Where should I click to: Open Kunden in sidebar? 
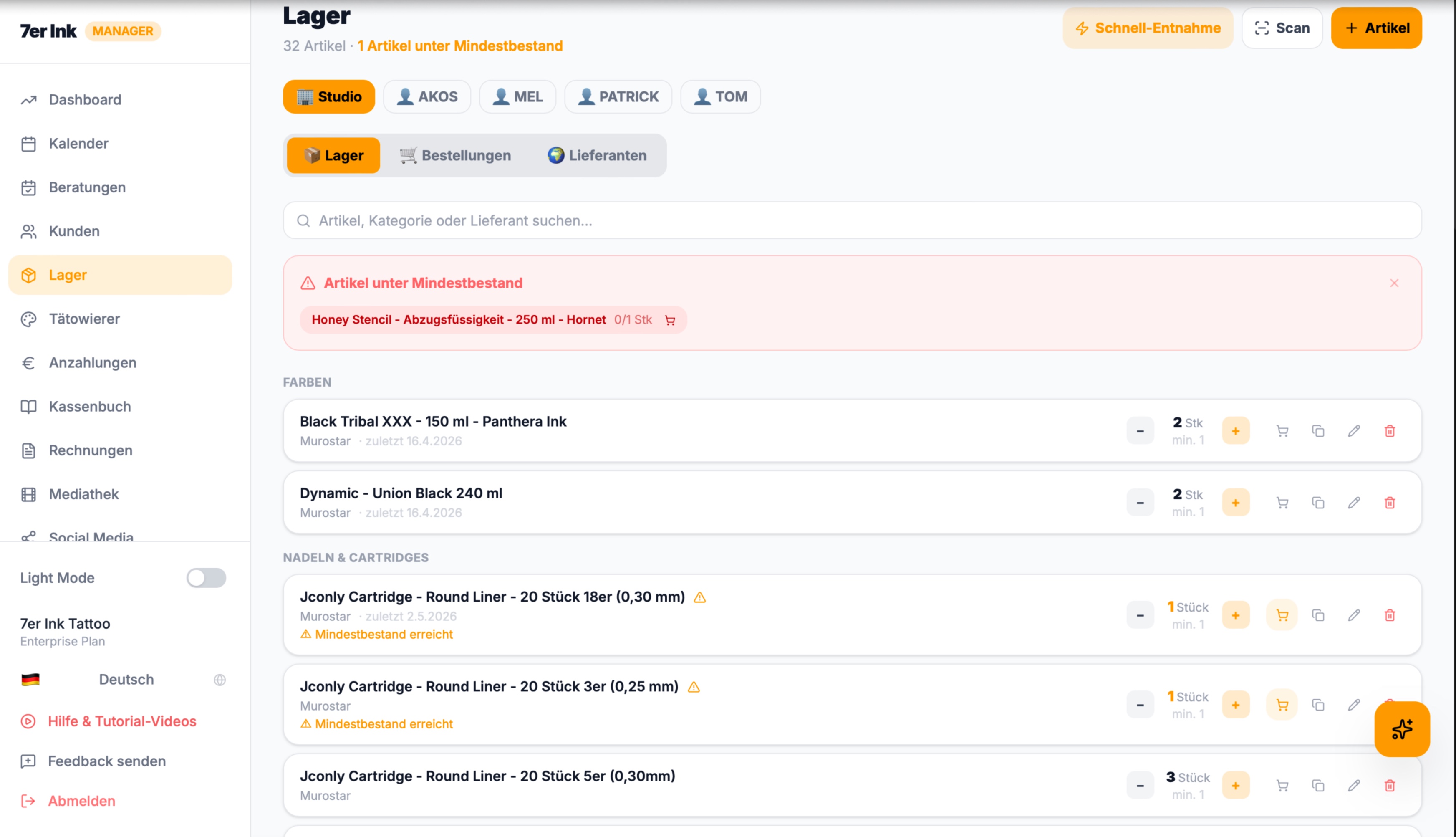coord(120,231)
